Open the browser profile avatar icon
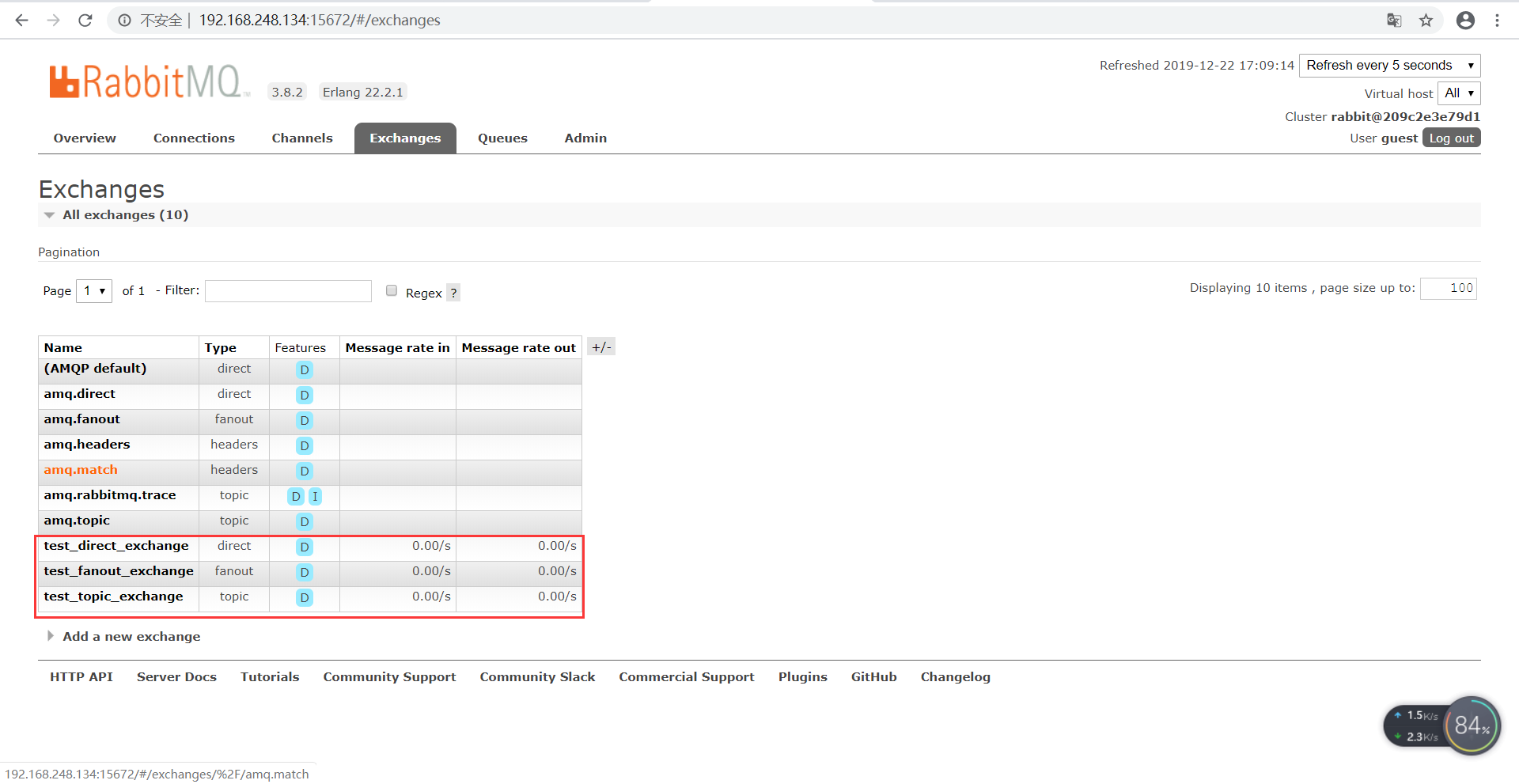Viewport: 1519px width, 784px height. click(x=1465, y=21)
